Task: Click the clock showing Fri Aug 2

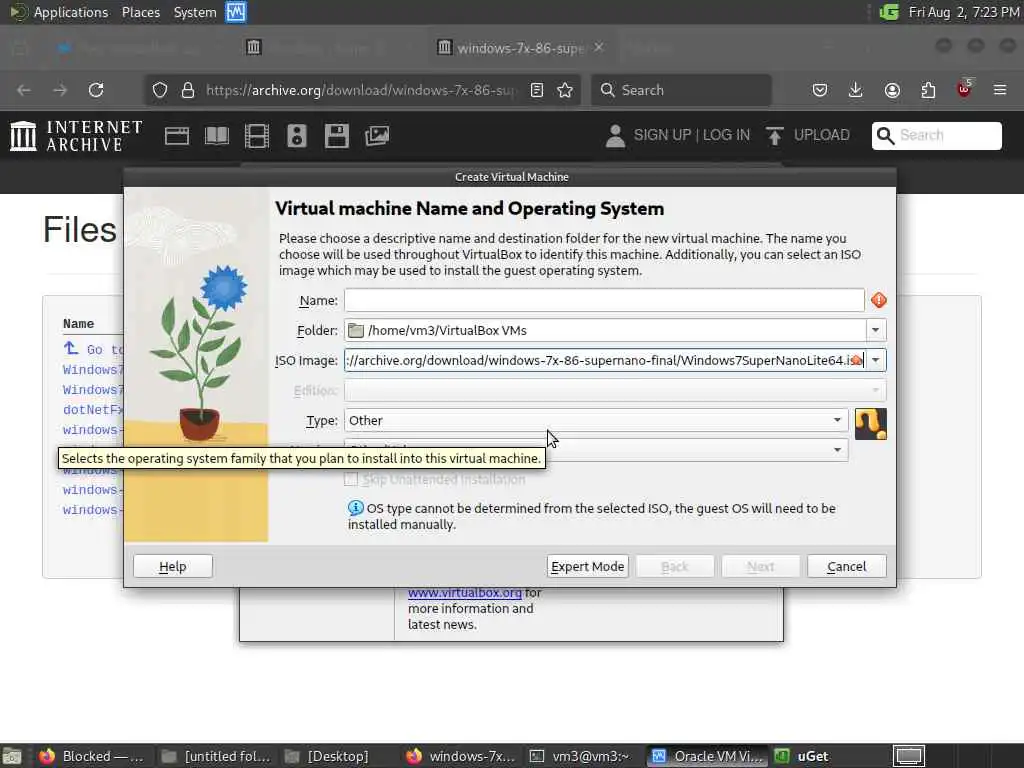Action: [x=964, y=12]
